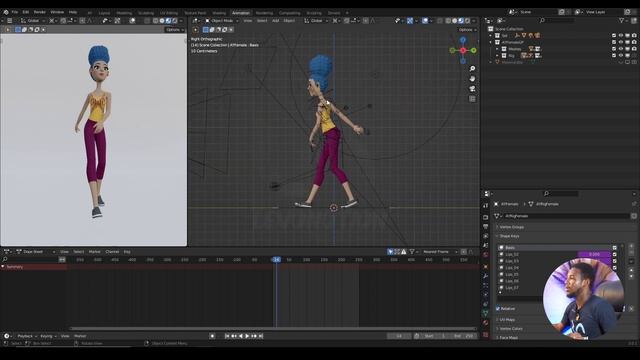Viewport: 640px width, 360px height.
Task: Toggle visibility eye of Rig collection
Action: tap(621, 56)
